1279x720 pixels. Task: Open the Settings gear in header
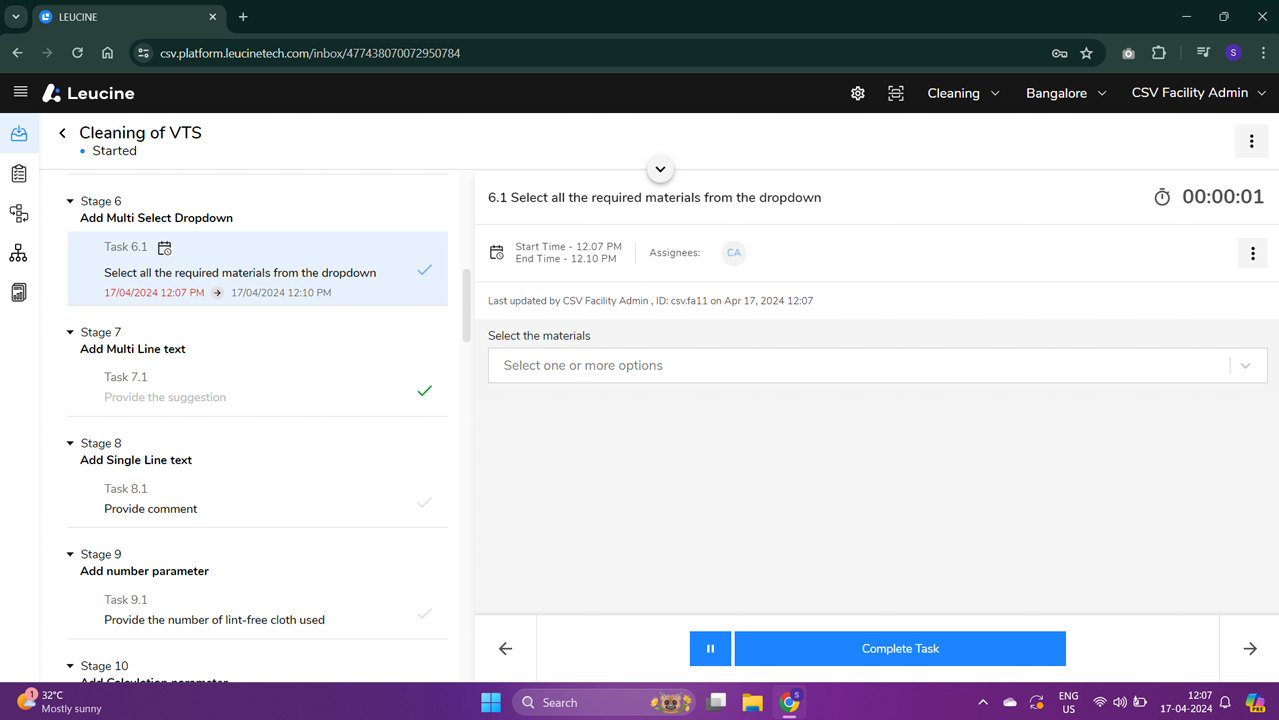(857, 93)
